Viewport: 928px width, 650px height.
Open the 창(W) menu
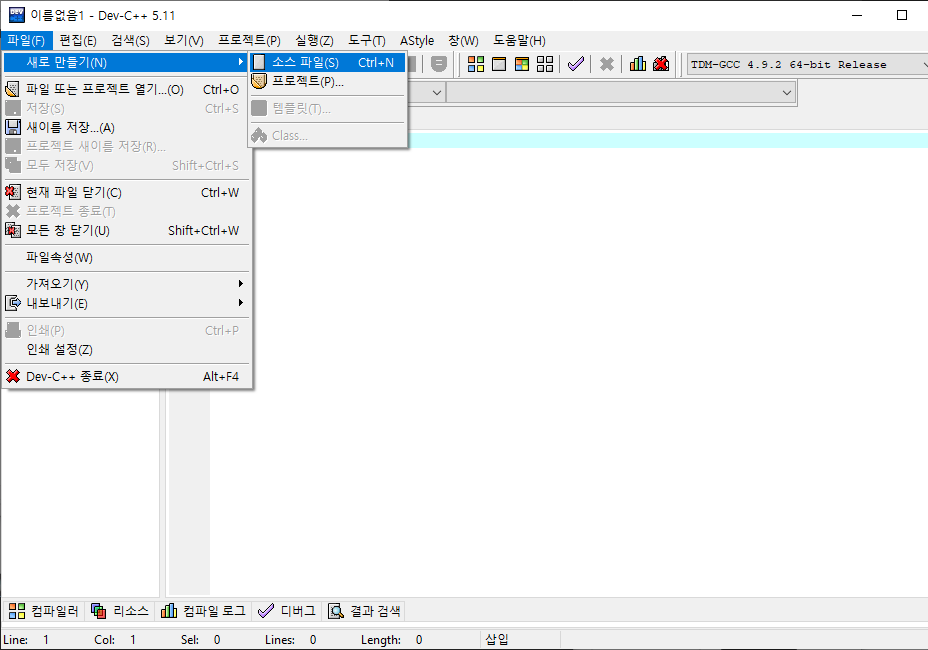pos(463,40)
